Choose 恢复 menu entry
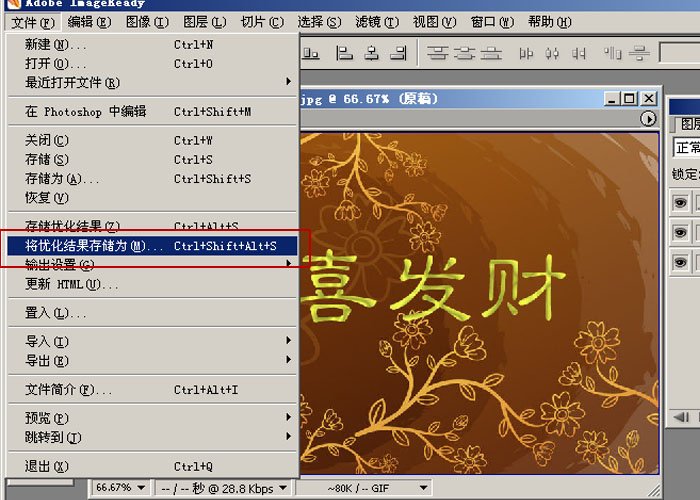Image resolution: width=700 pixels, height=500 pixels. 153,198
